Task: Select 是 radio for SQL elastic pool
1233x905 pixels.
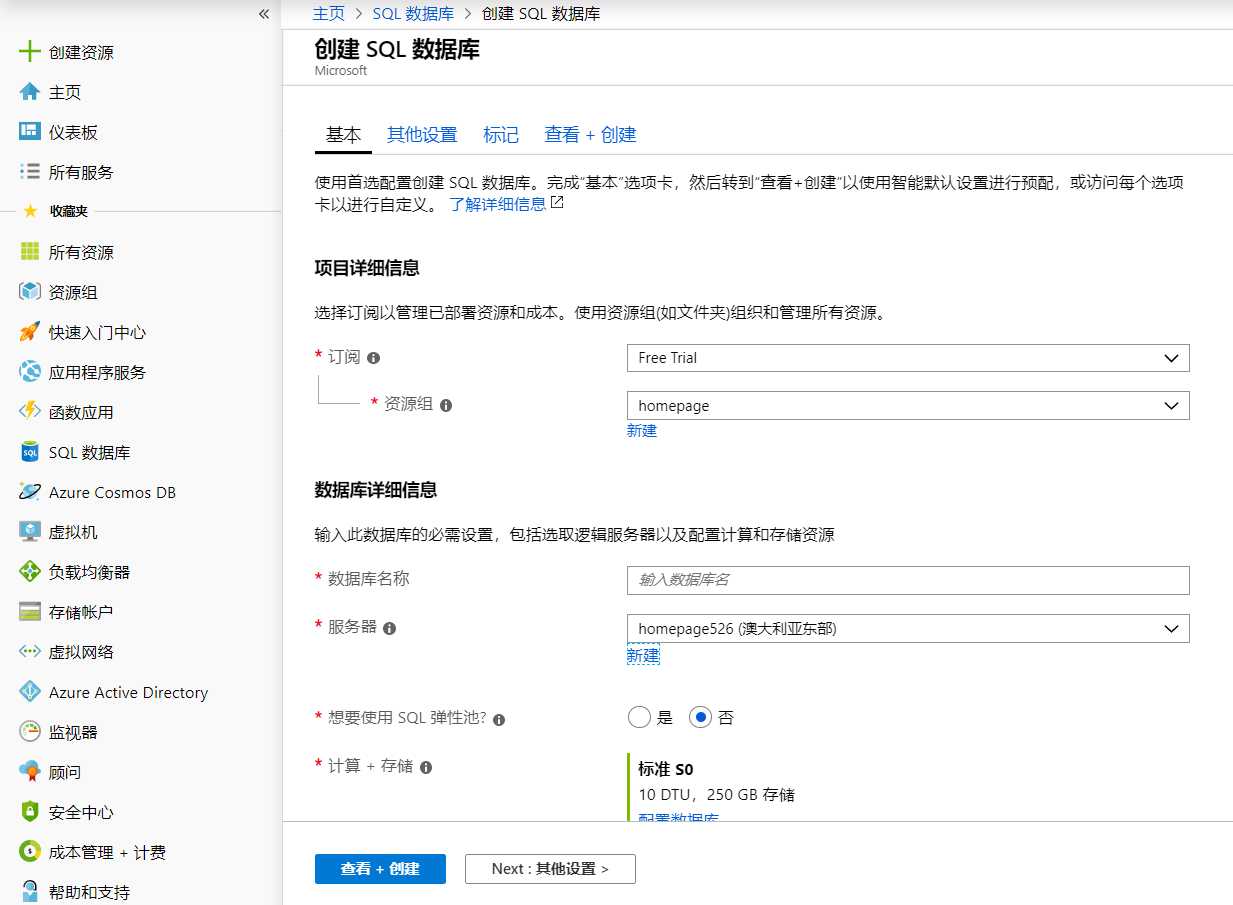Action: [x=639, y=717]
